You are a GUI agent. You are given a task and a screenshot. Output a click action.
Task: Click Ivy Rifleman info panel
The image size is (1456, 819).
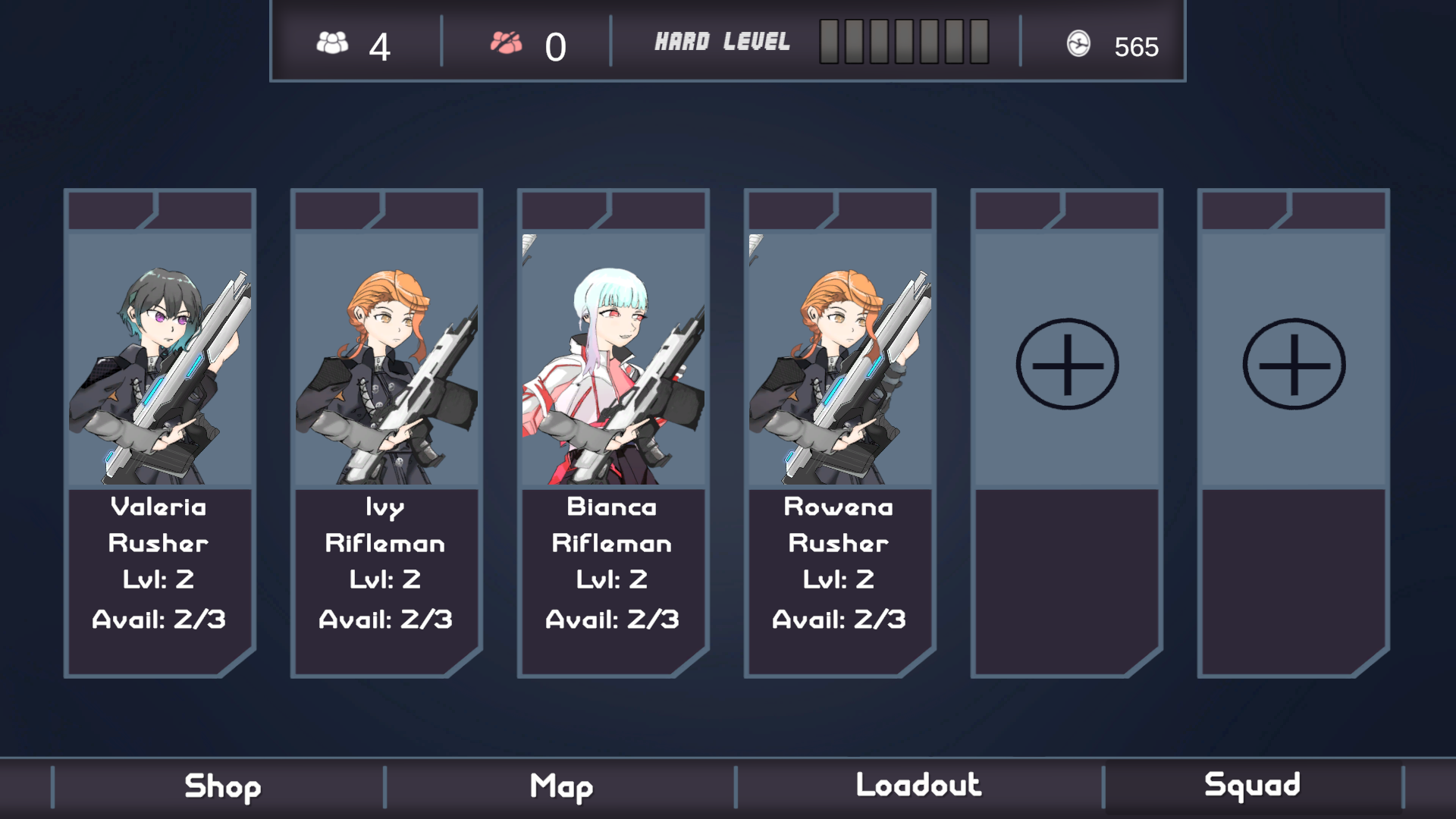387,581
